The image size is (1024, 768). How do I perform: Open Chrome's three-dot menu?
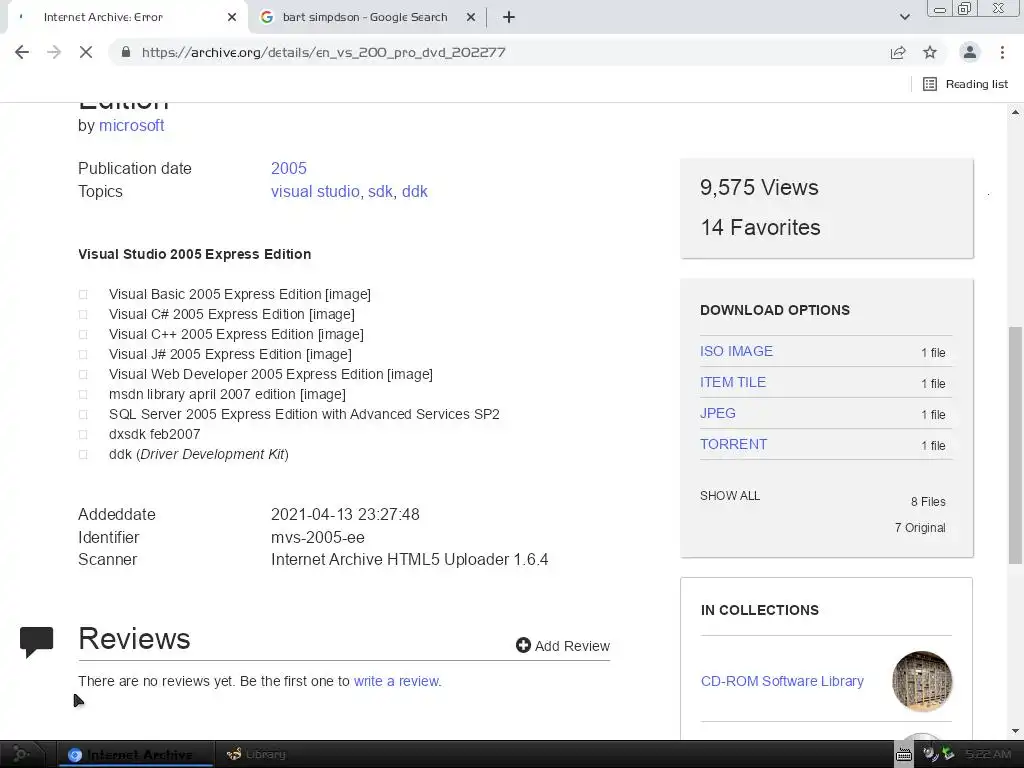coord(1002,52)
